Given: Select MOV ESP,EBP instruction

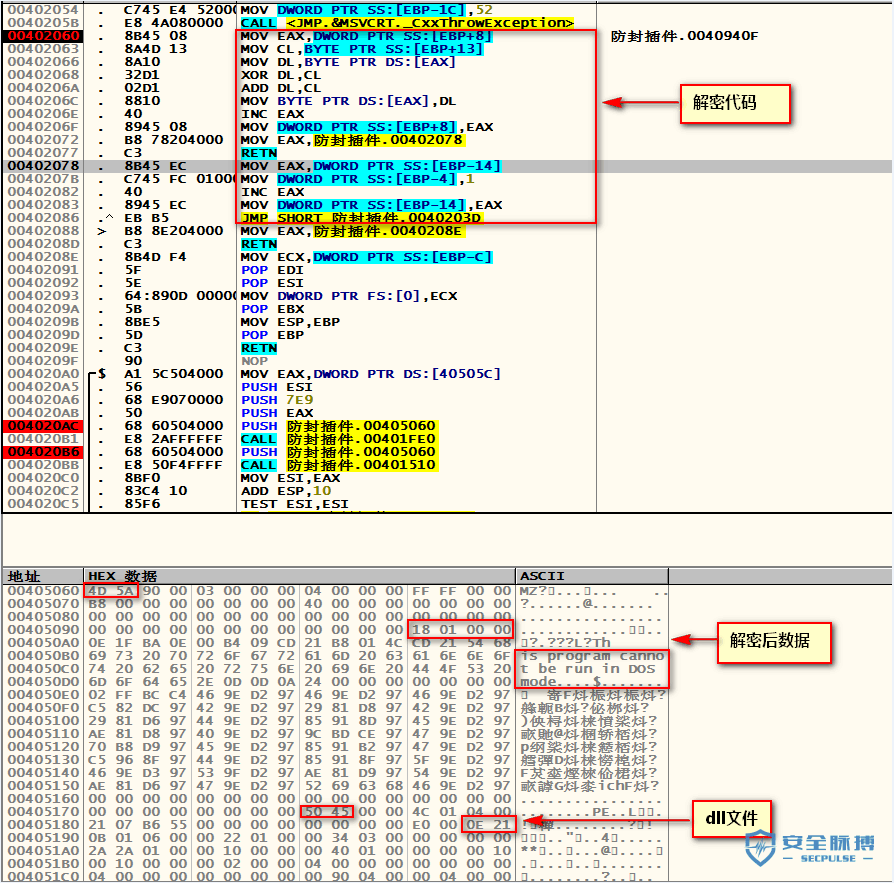Looking at the screenshot, I should (290, 322).
